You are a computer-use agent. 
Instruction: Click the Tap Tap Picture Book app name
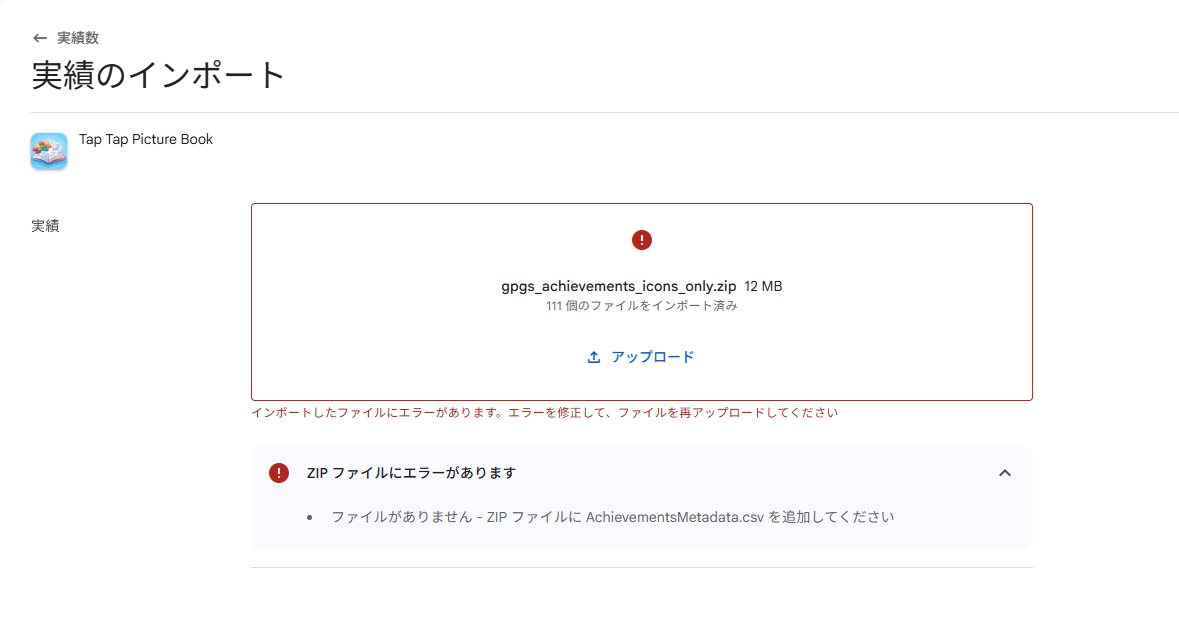146,140
